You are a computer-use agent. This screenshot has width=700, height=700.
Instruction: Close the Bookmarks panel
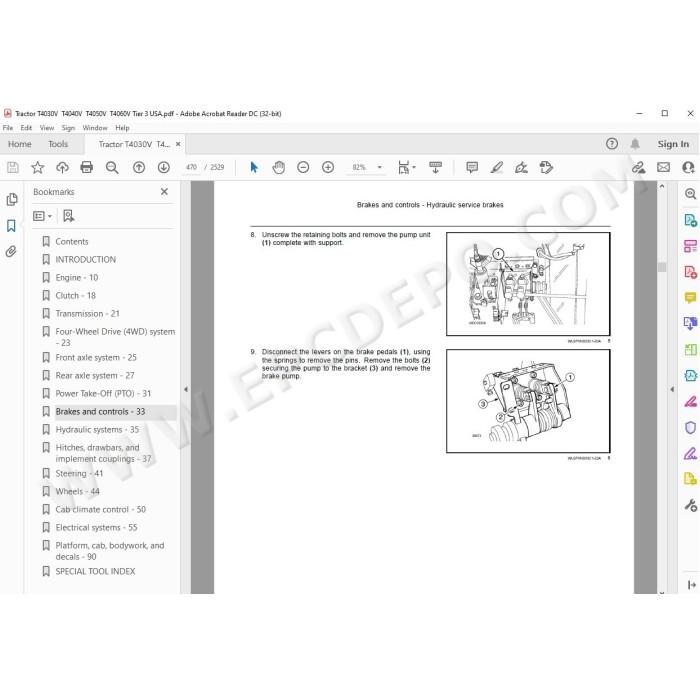coord(164,192)
